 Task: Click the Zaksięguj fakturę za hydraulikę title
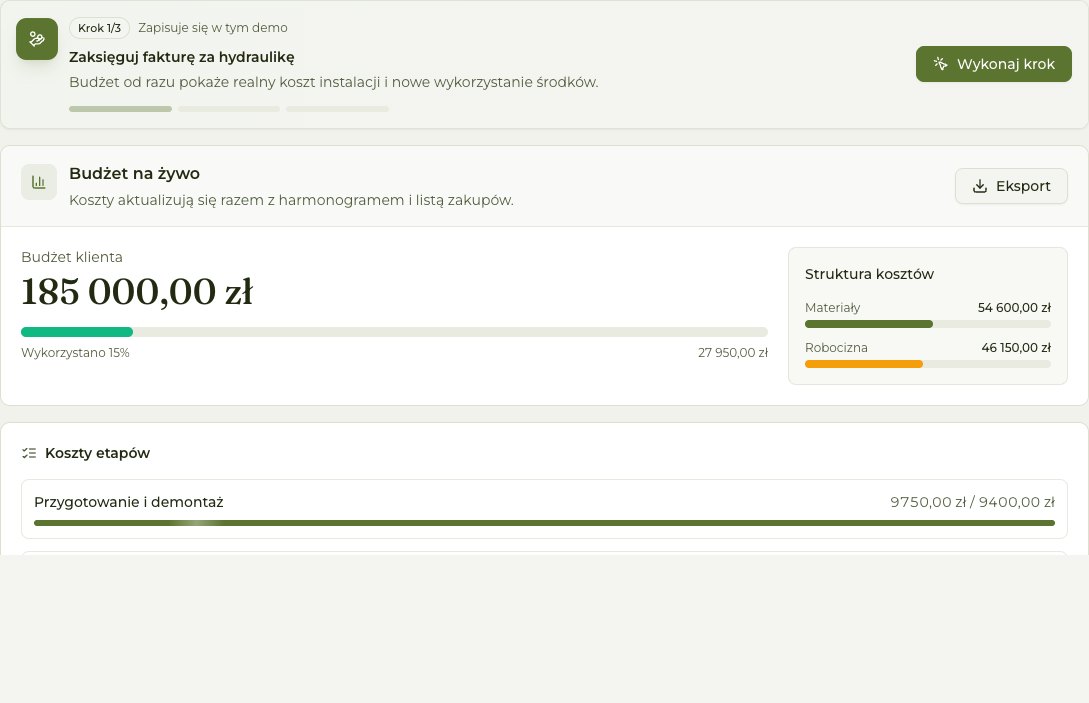pos(182,57)
